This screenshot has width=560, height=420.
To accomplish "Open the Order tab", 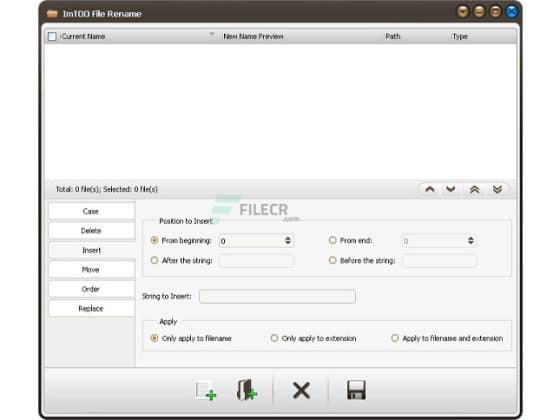I will pyautogui.click(x=91, y=289).
